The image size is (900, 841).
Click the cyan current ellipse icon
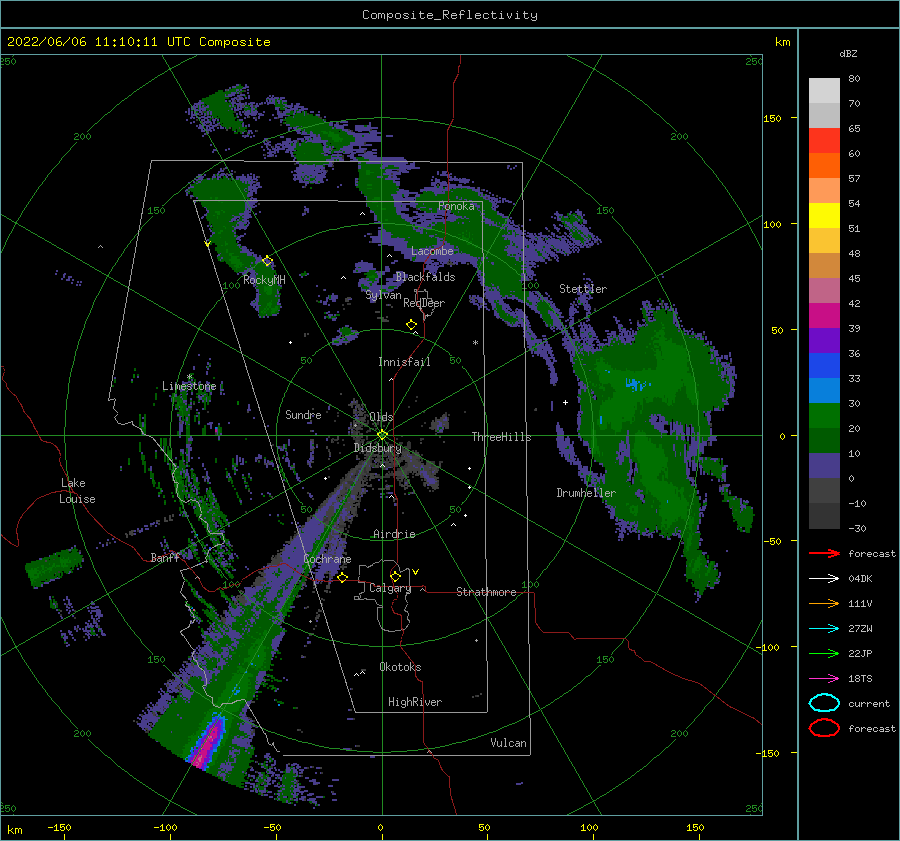(824, 703)
